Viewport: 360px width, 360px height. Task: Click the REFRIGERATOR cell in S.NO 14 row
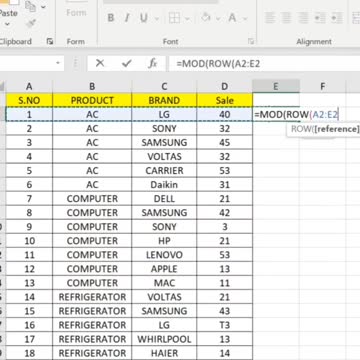(x=92, y=297)
